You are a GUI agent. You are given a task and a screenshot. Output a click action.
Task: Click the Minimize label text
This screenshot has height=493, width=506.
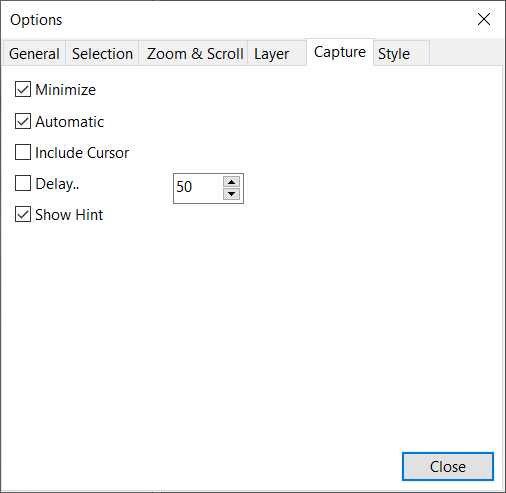[66, 90]
